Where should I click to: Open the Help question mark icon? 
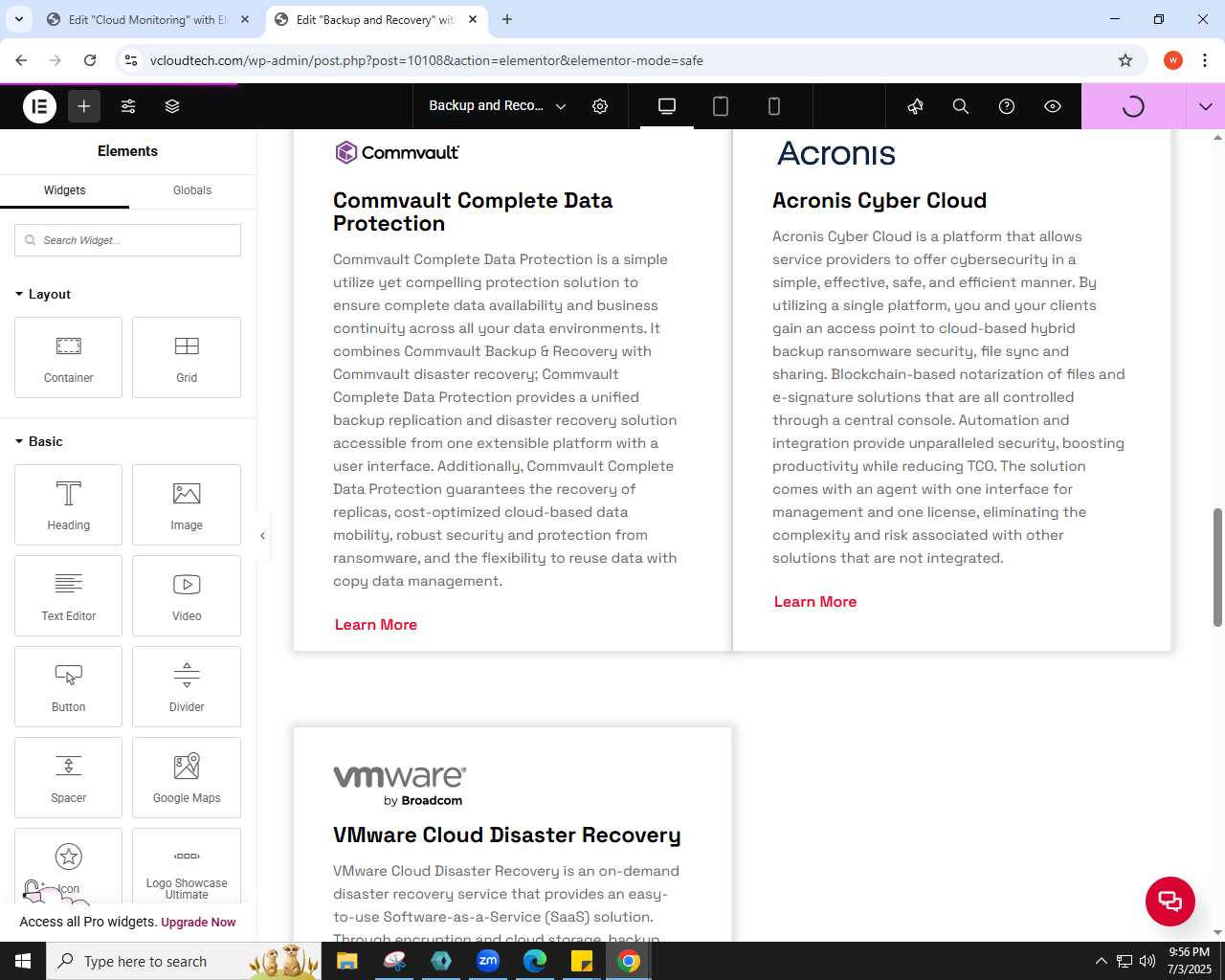point(1007,106)
